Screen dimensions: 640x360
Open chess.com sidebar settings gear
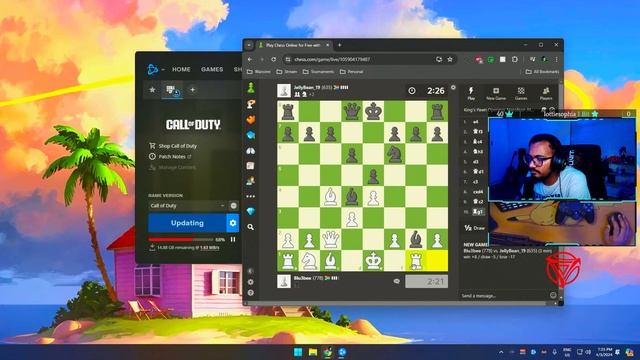(x=251, y=282)
